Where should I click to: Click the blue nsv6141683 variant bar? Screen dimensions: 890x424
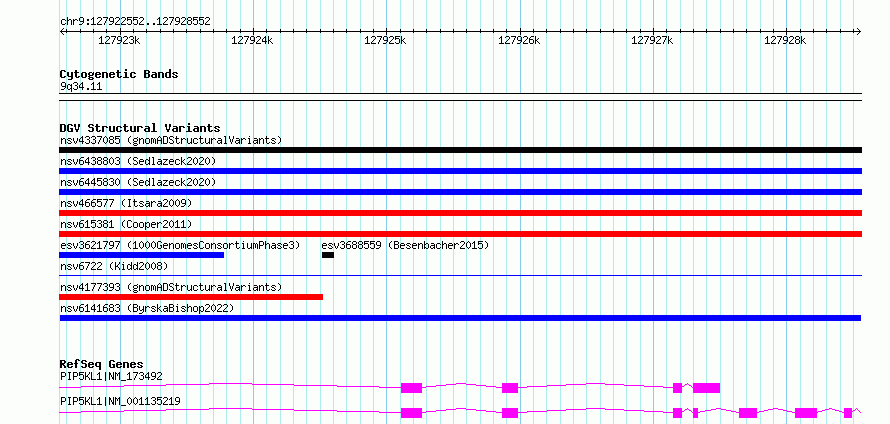(x=460, y=318)
